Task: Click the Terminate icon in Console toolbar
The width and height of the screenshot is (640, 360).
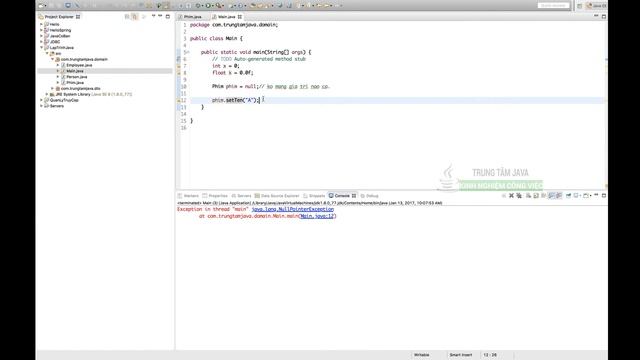Action: [x=504, y=196]
